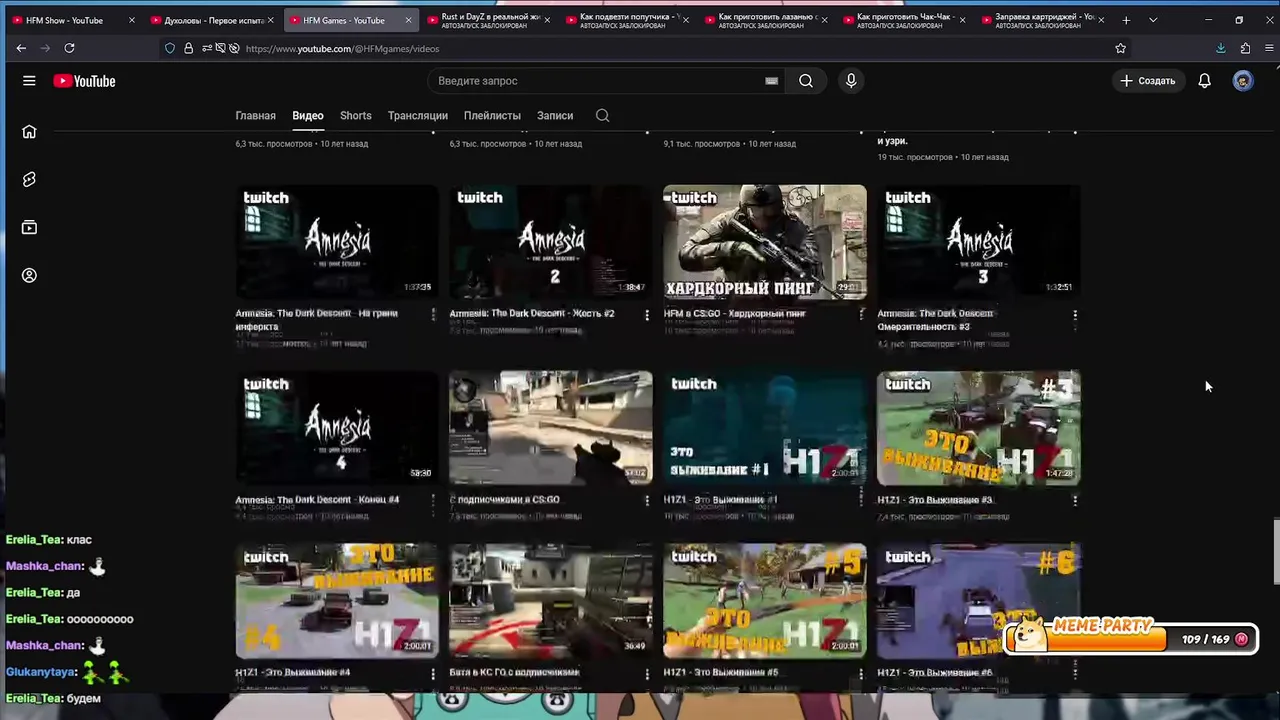Play the H1Z1 #5 video thumbnail
Image resolution: width=1280 pixels, height=720 pixels.
pos(765,601)
